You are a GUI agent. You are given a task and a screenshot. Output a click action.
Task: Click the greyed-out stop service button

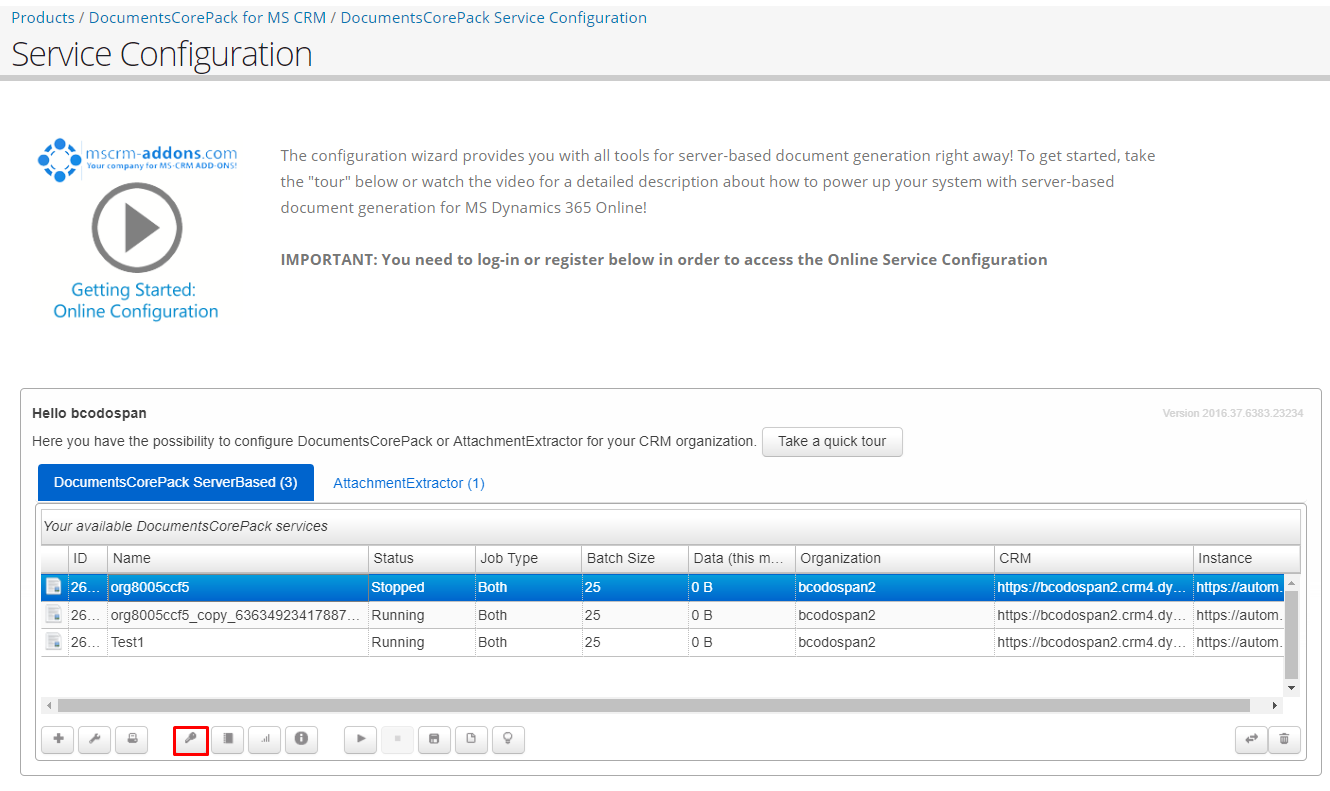397,739
